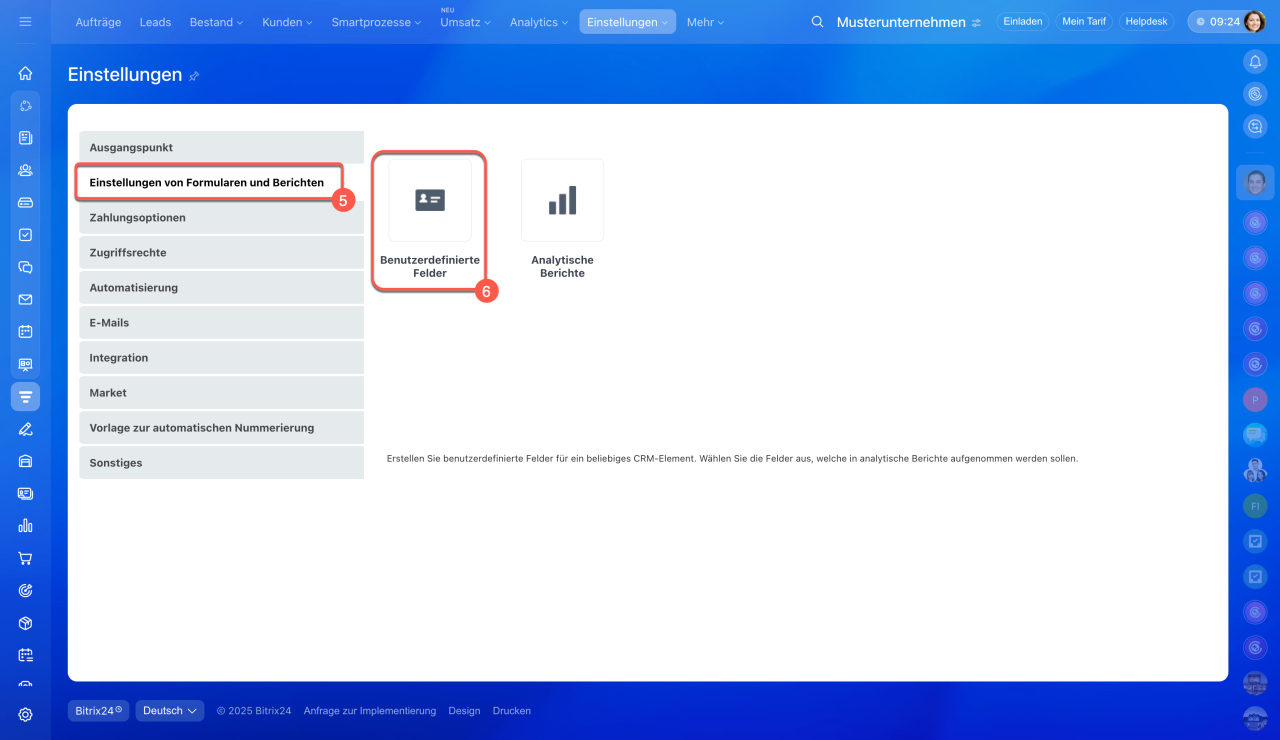Click the search magnifier in the header
1280x740 pixels.
click(817, 22)
